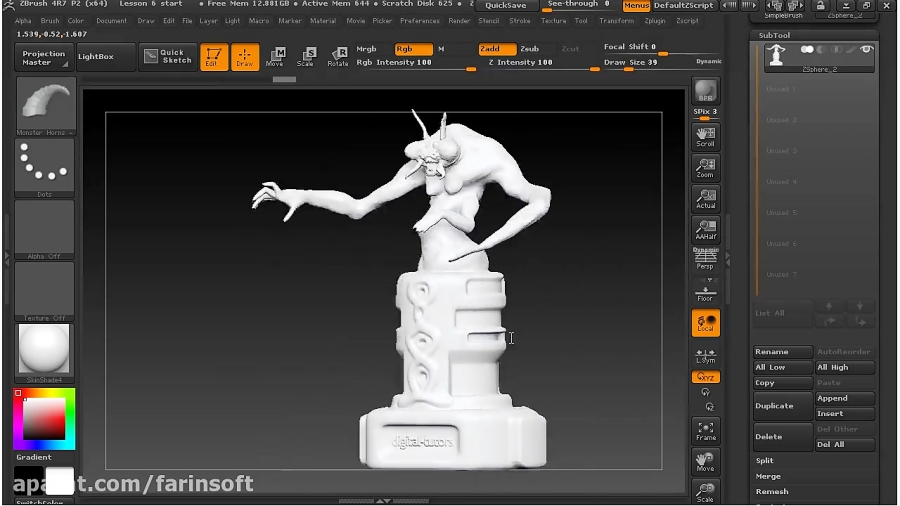The image size is (900, 506).
Task: Open the Preferences menu
Action: click(x=420, y=21)
